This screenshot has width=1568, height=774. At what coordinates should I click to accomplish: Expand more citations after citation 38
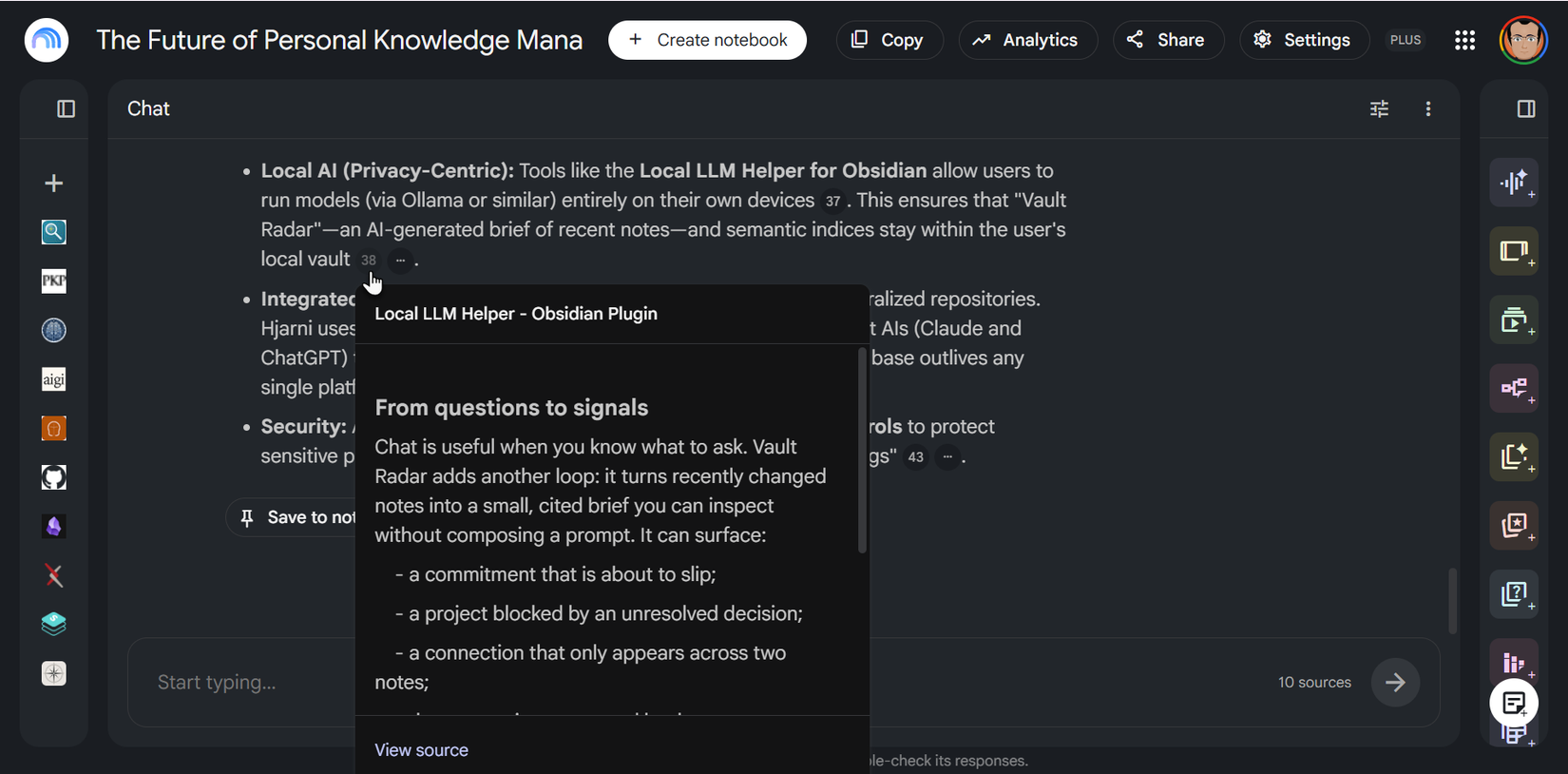[x=400, y=261]
